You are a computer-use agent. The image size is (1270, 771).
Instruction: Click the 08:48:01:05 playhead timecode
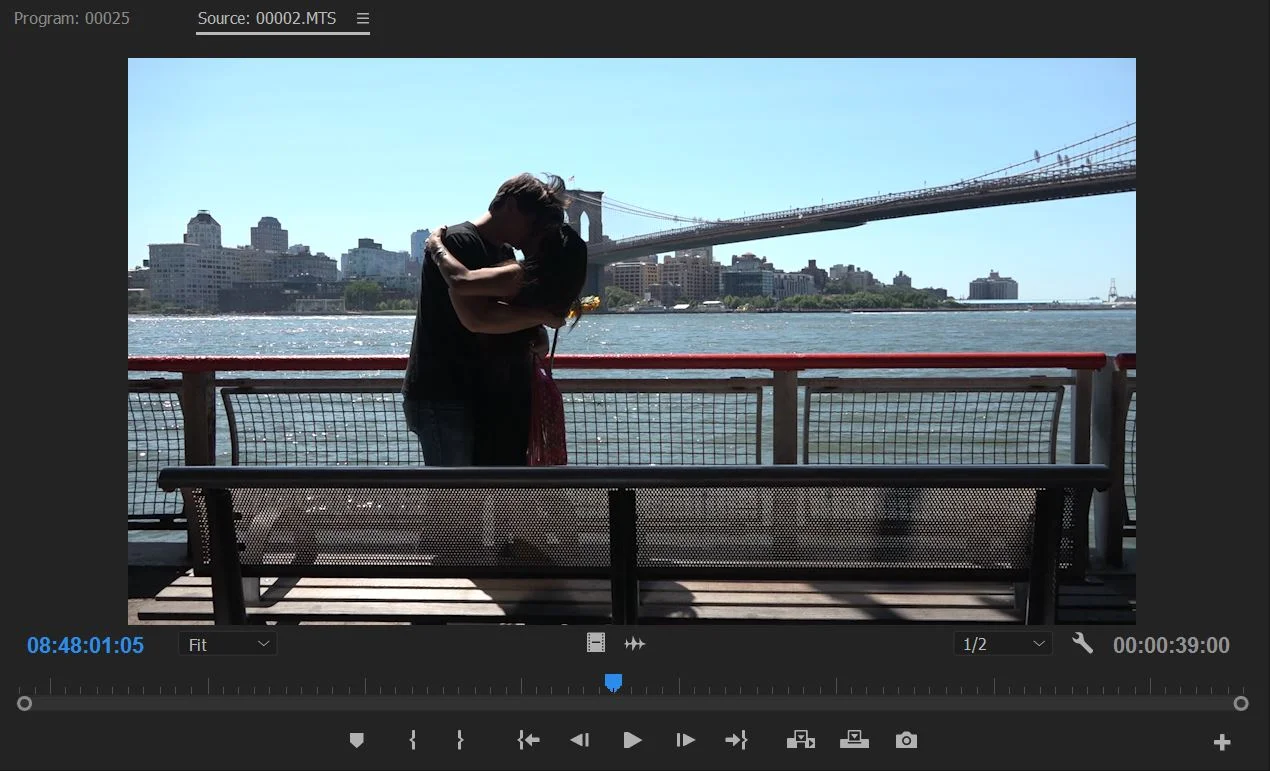85,645
